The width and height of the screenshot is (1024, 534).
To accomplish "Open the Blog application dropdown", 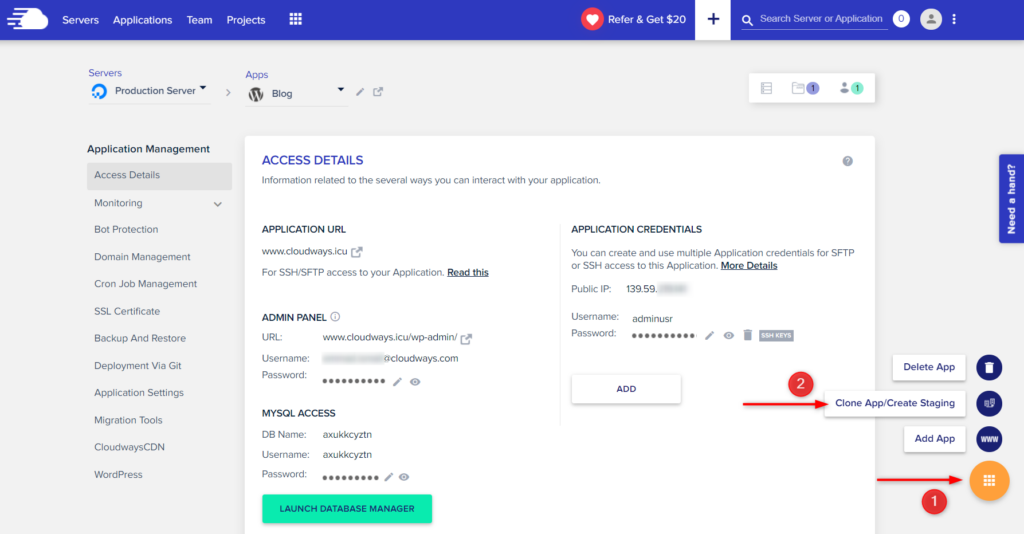I will click(340, 89).
